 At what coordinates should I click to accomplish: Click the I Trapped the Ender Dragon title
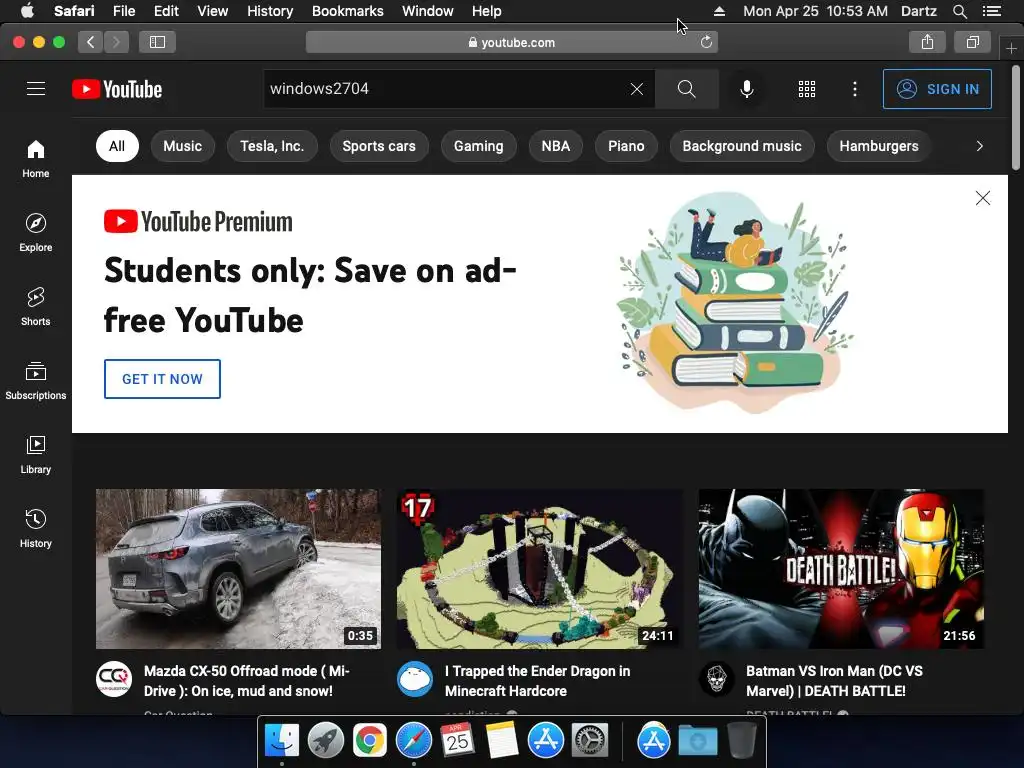[x=537, y=680]
